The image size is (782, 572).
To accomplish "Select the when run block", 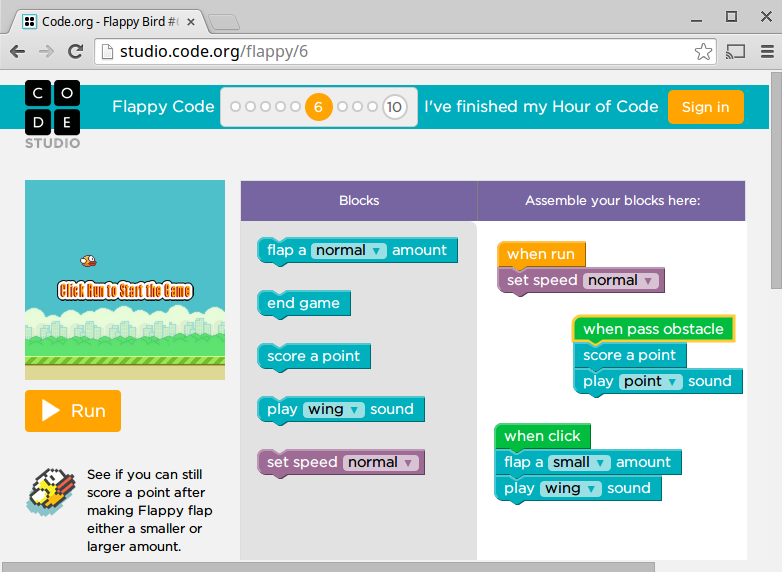I will tap(541, 254).
